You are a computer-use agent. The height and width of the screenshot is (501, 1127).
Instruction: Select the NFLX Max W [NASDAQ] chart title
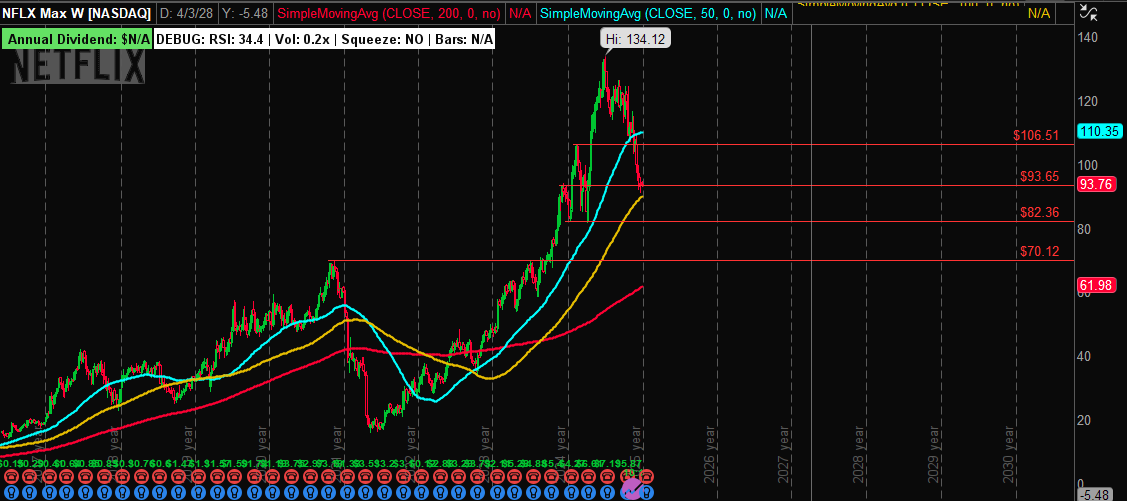coord(78,14)
